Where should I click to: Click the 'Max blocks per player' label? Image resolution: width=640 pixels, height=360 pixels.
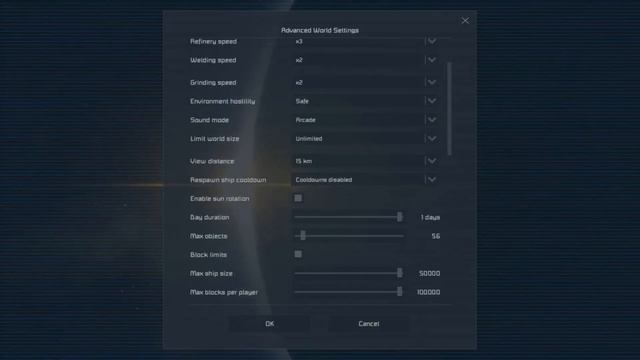pos(224,292)
